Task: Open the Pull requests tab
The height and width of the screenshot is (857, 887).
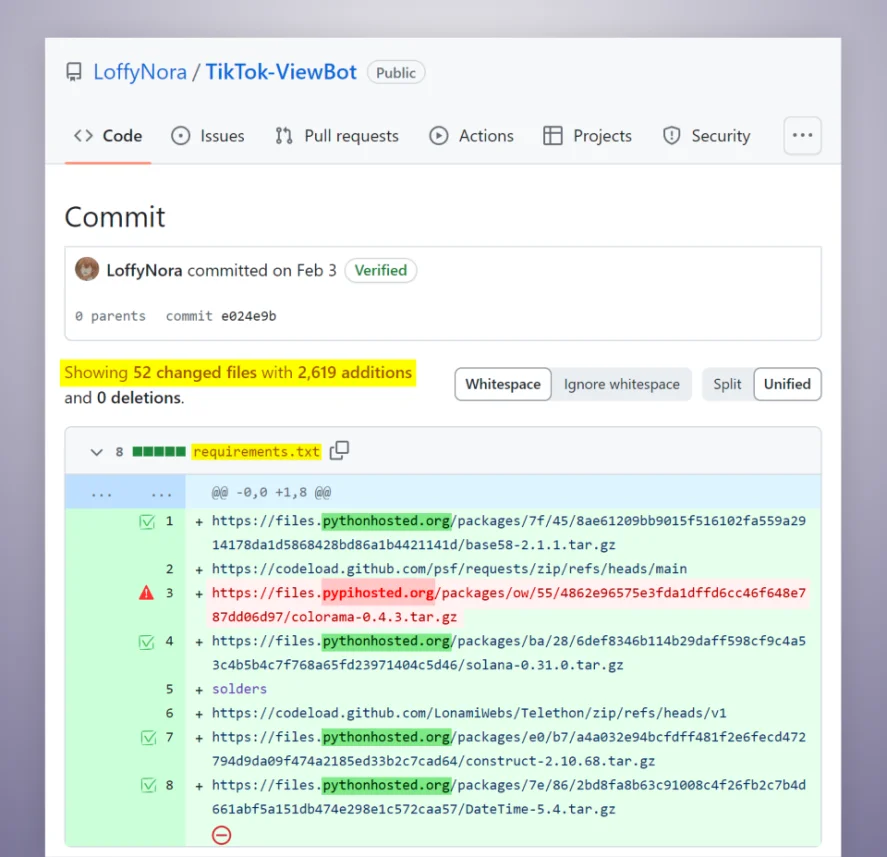Action: click(x=337, y=136)
